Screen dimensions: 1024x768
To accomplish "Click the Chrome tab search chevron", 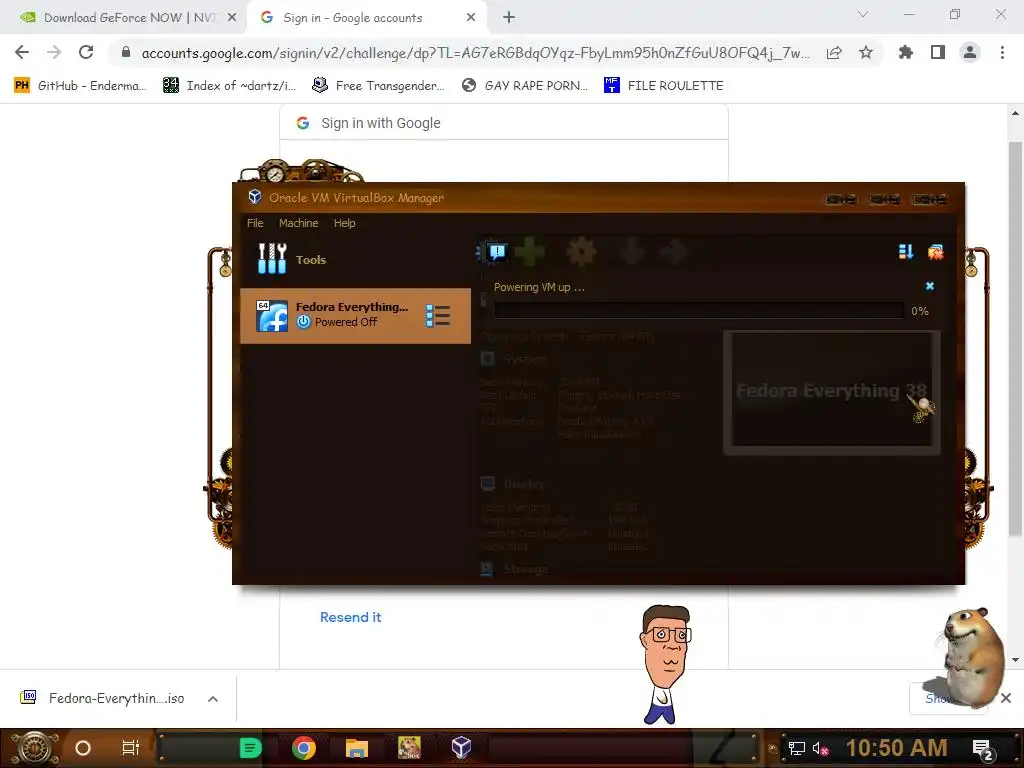I will 863,14.
